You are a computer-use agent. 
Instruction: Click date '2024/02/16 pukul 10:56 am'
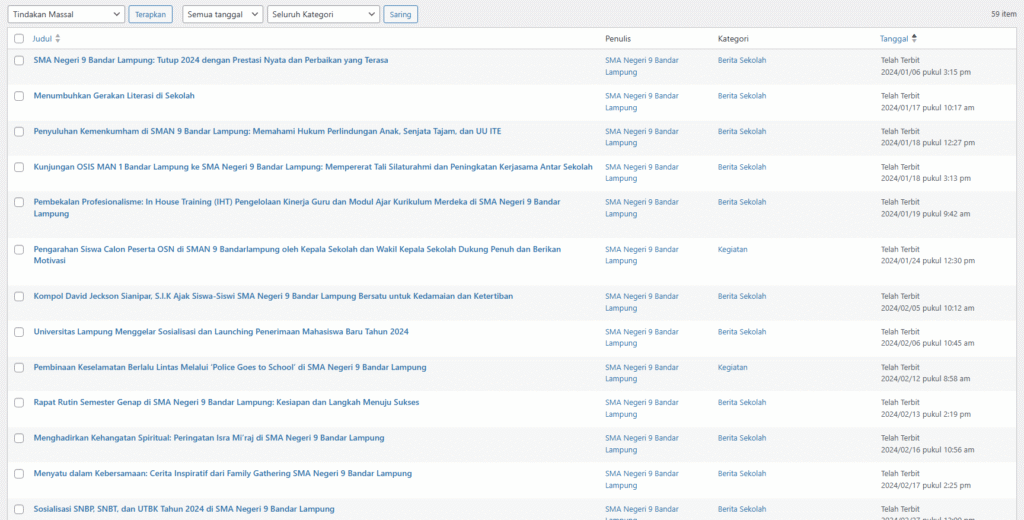point(928,449)
